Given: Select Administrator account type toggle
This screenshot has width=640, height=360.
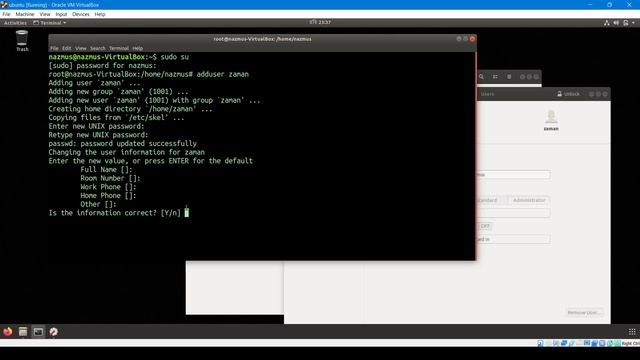Looking at the screenshot, I should click(x=529, y=200).
